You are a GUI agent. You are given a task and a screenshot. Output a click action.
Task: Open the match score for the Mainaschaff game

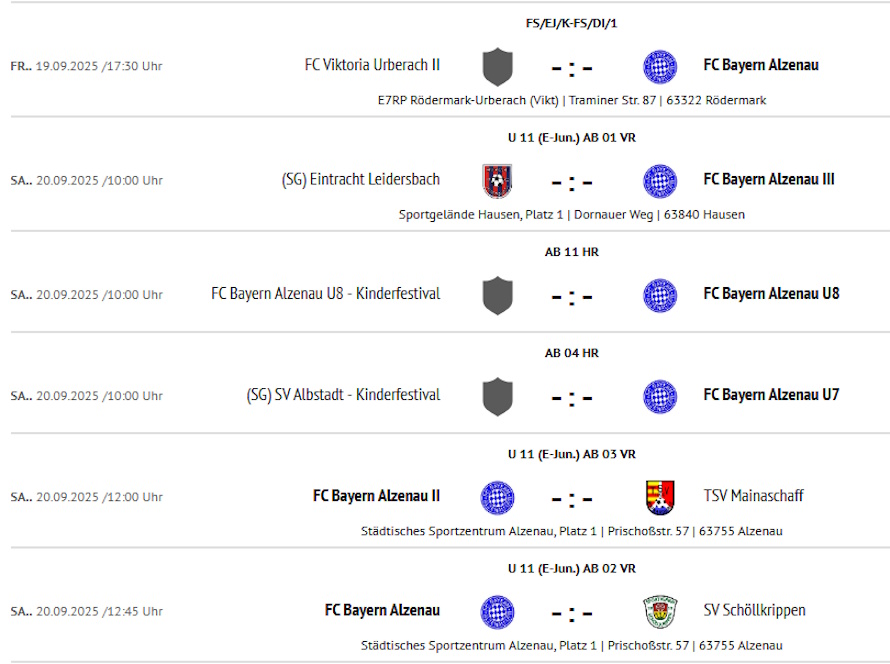572,499
